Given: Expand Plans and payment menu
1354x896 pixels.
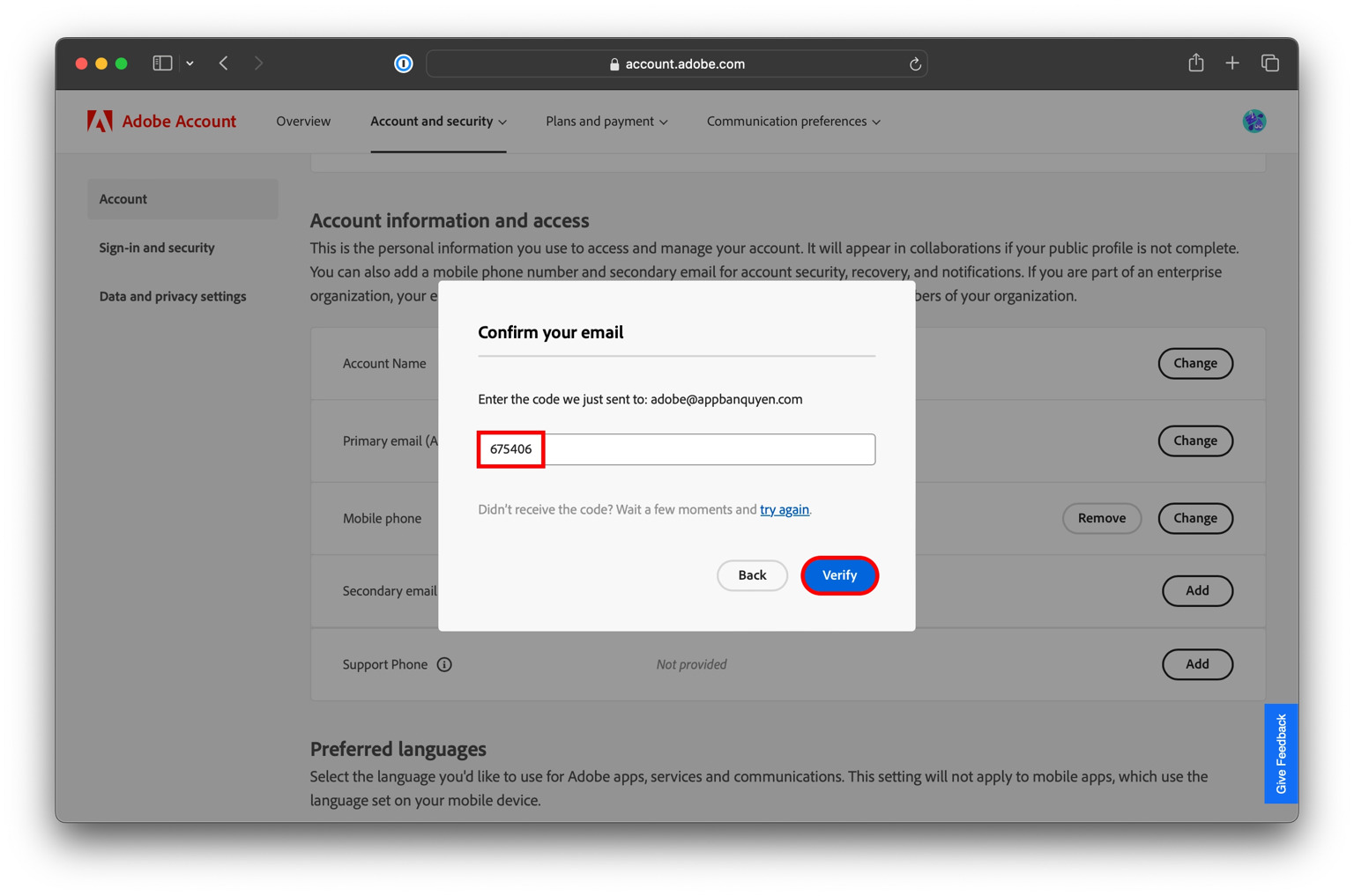Looking at the screenshot, I should click(x=606, y=122).
